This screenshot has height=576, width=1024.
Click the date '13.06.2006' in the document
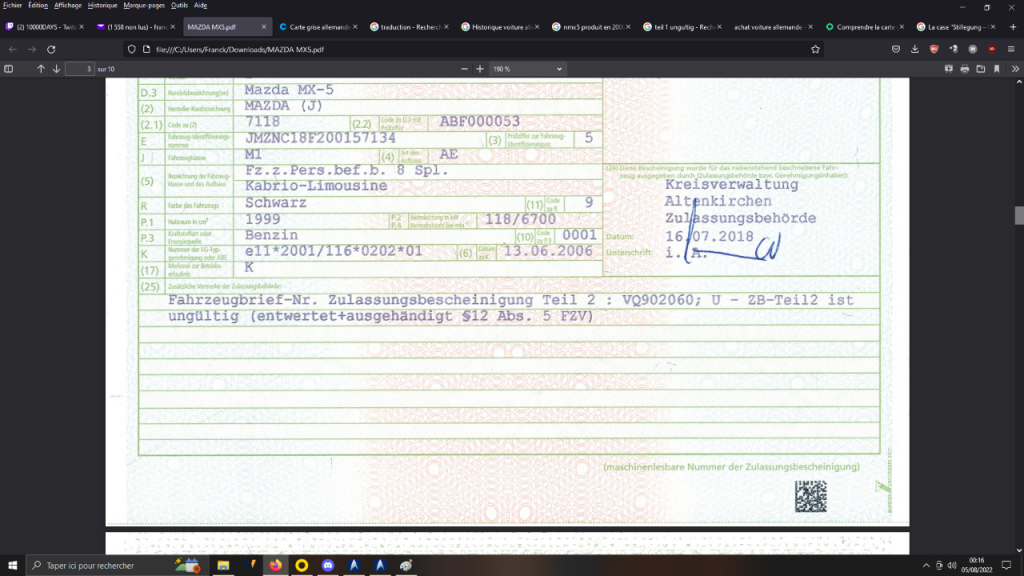click(x=548, y=251)
